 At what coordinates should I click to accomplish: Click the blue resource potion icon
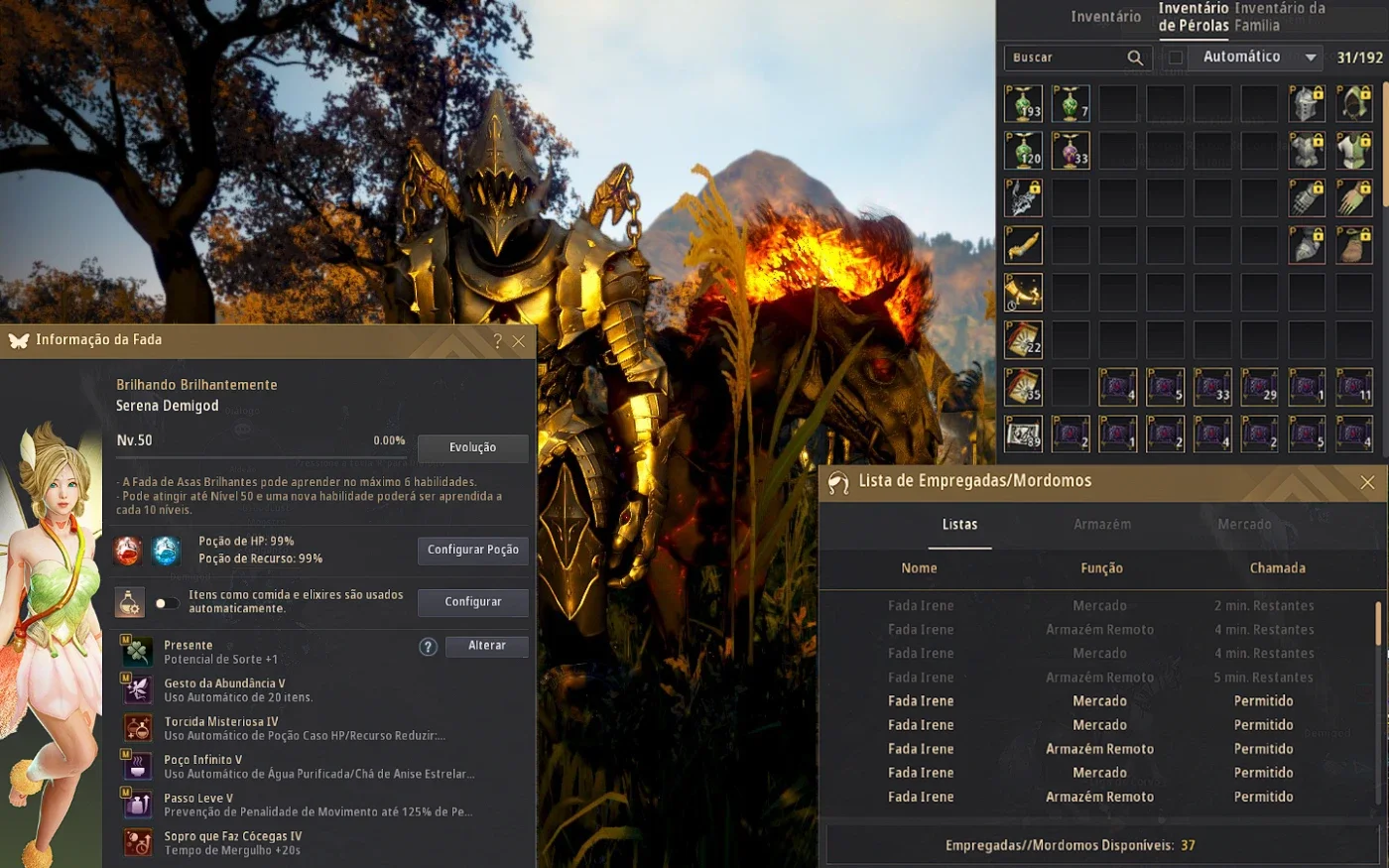pos(166,550)
